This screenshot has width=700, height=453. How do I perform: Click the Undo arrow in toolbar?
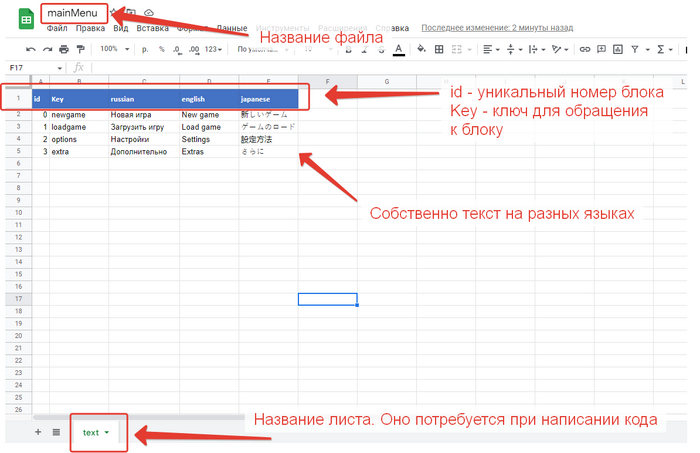[32, 48]
